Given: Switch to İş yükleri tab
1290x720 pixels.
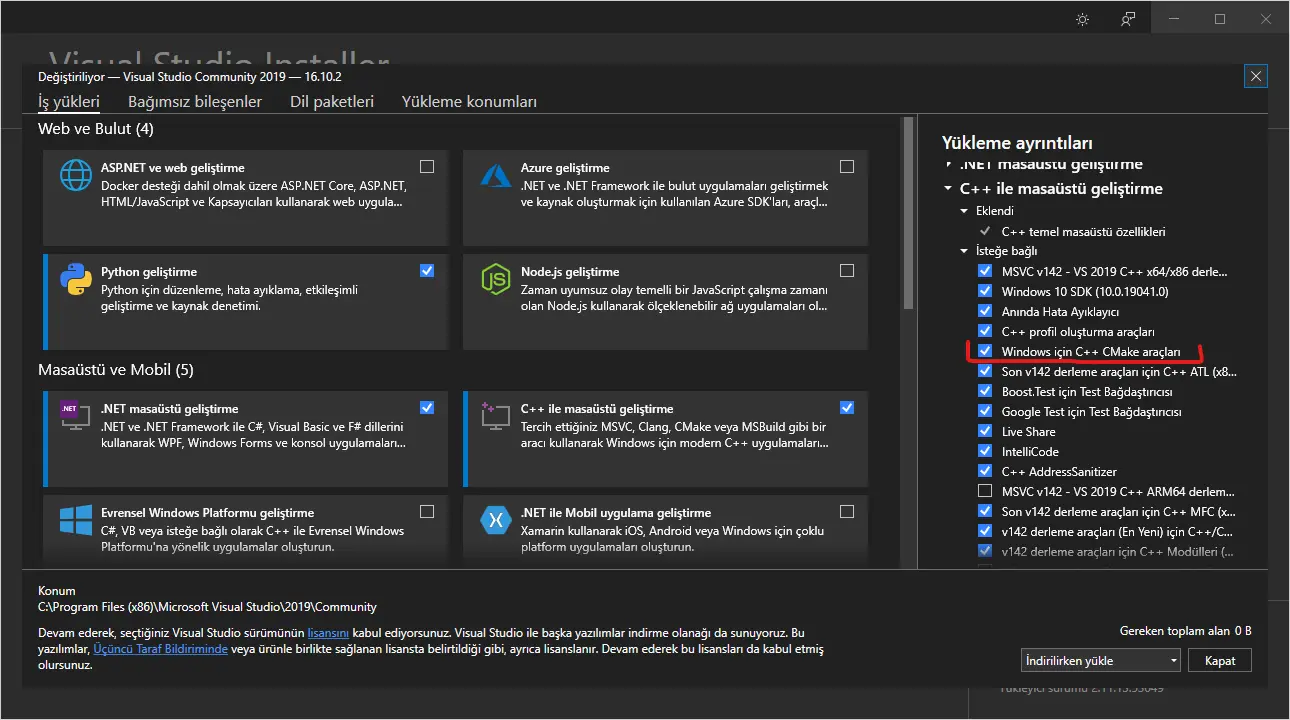Looking at the screenshot, I should pyautogui.click(x=69, y=102).
